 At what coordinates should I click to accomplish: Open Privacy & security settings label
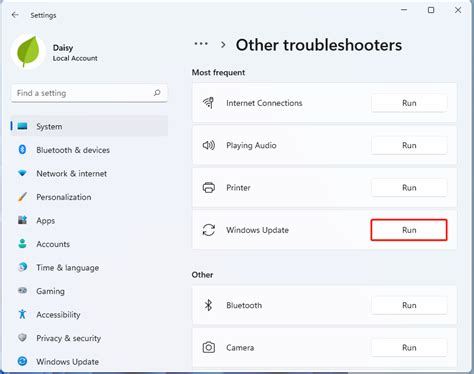click(69, 338)
